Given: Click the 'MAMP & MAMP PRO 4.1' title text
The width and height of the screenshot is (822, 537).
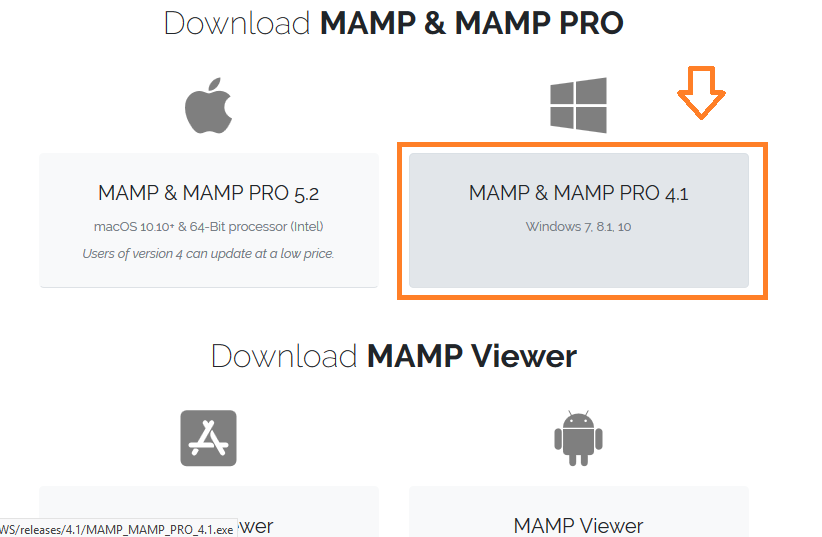Looking at the screenshot, I should pyautogui.click(x=578, y=193).
